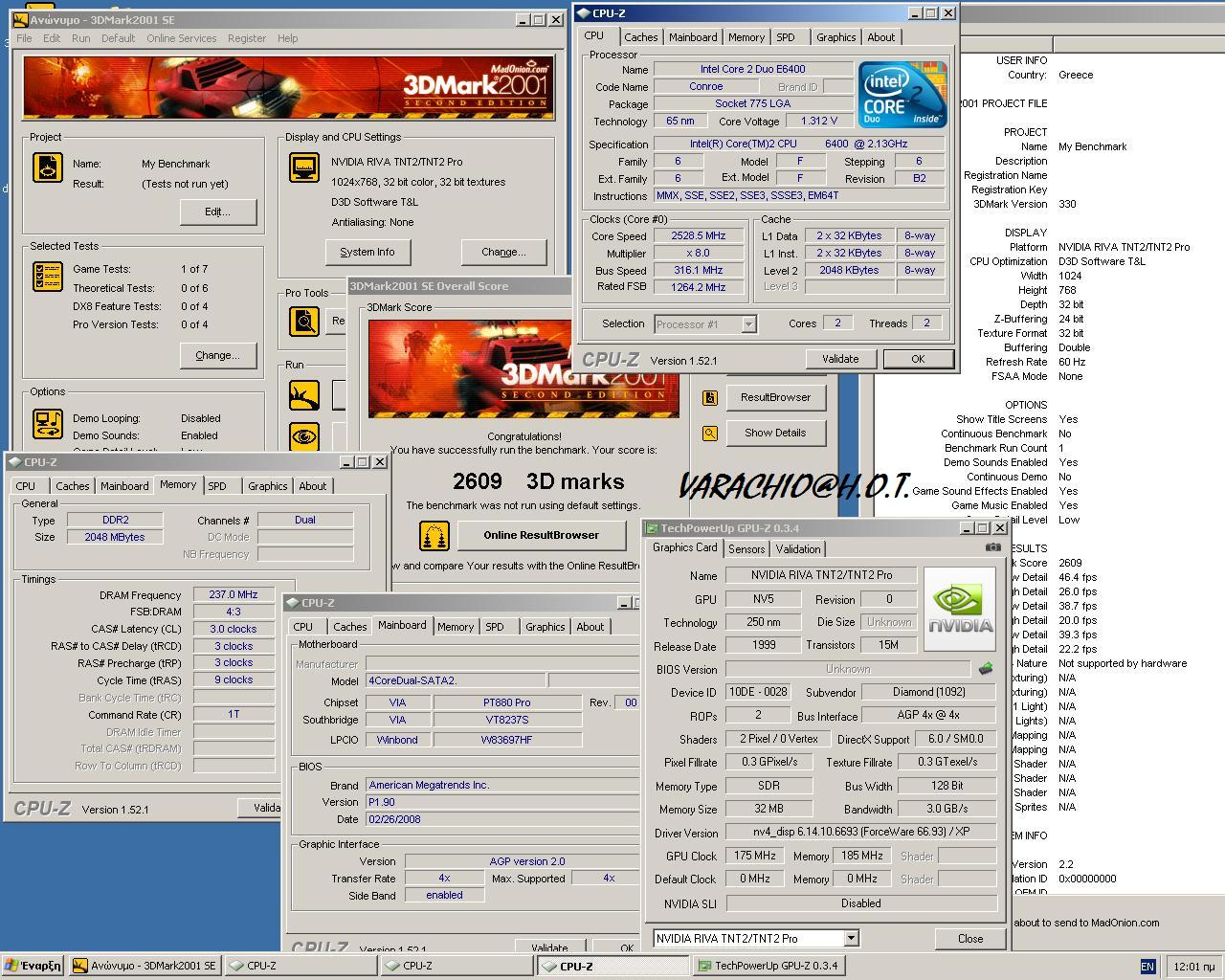1225x980 pixels.
Task: Click the GPU Clock value 175 MHz
Action: pyautogui.click(x=755, y=856)
